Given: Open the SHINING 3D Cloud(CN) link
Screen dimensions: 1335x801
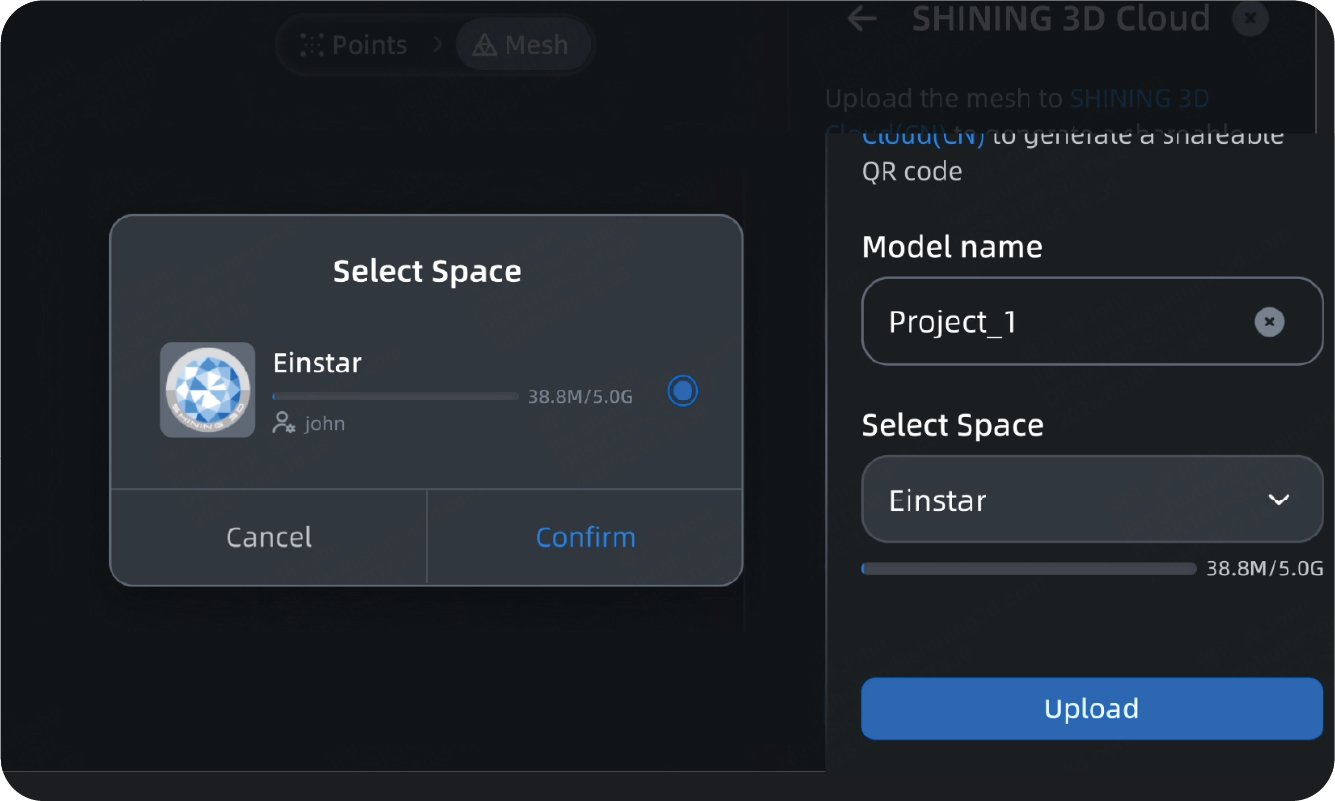Looking at the screenshot, I should [922, 133].
